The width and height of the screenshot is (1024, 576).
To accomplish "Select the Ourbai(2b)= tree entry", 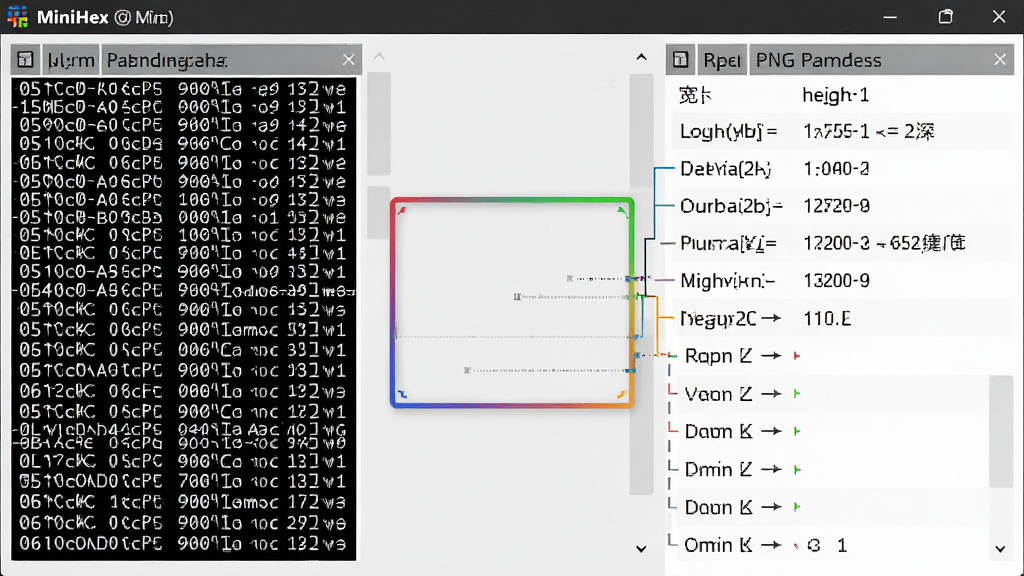I will coord(731,206).
